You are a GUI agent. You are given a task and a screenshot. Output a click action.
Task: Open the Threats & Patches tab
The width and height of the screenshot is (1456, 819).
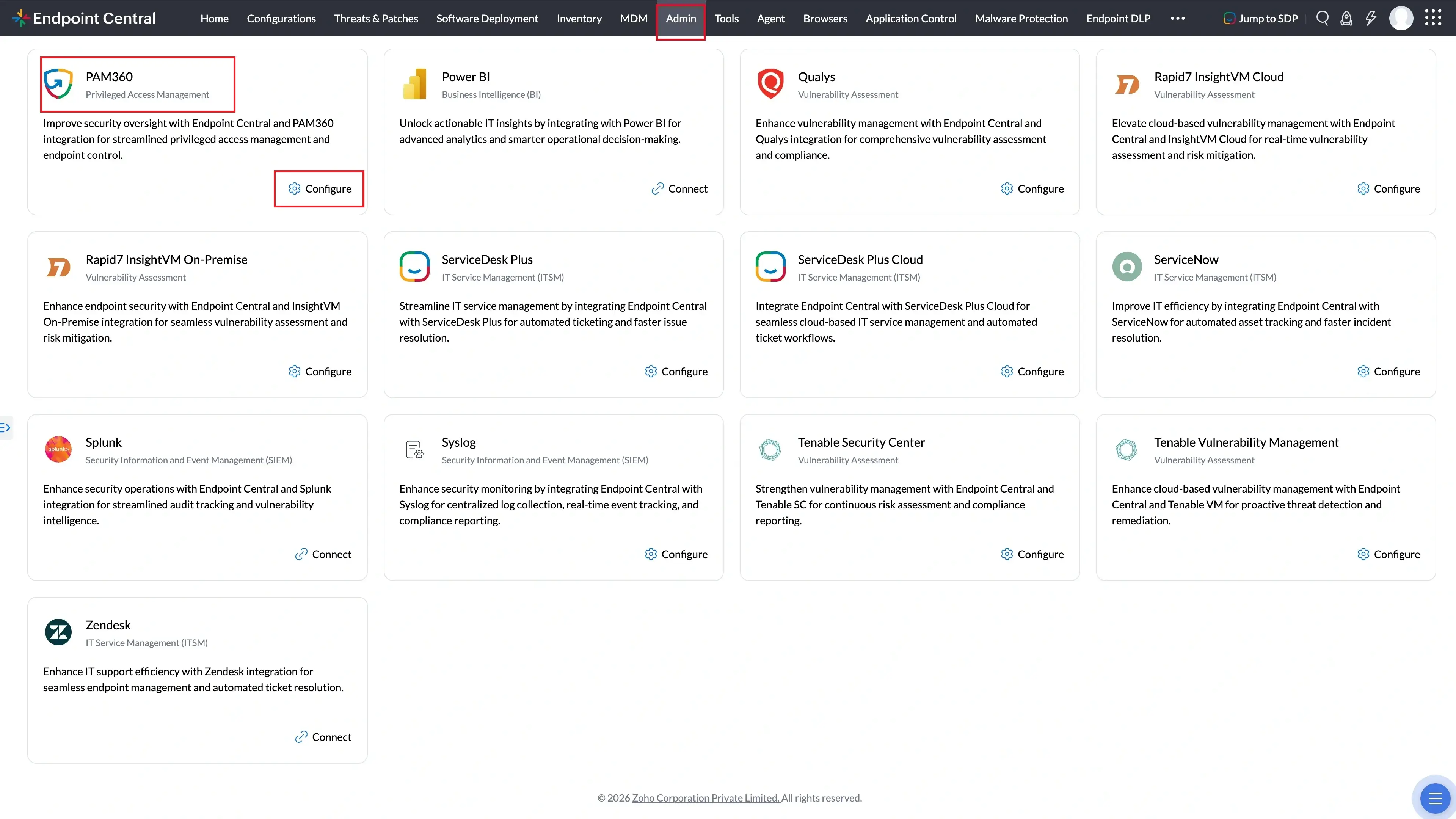376,18
